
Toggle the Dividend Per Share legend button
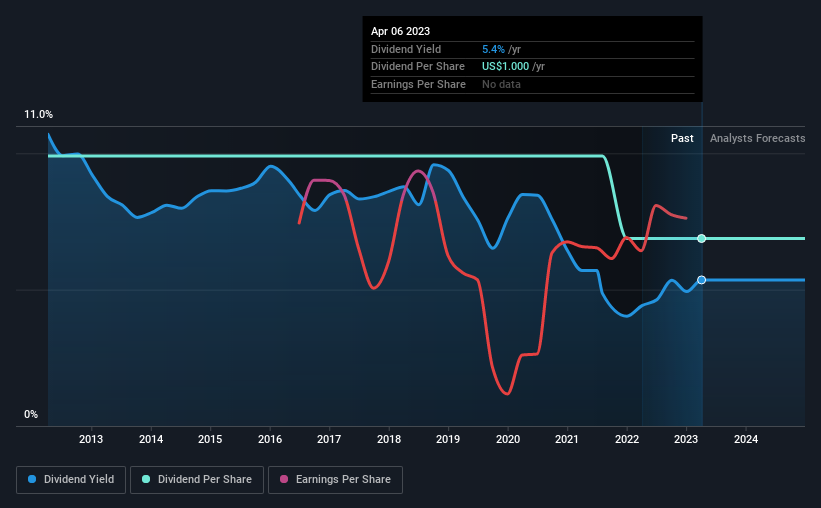[x=197, y=480]
